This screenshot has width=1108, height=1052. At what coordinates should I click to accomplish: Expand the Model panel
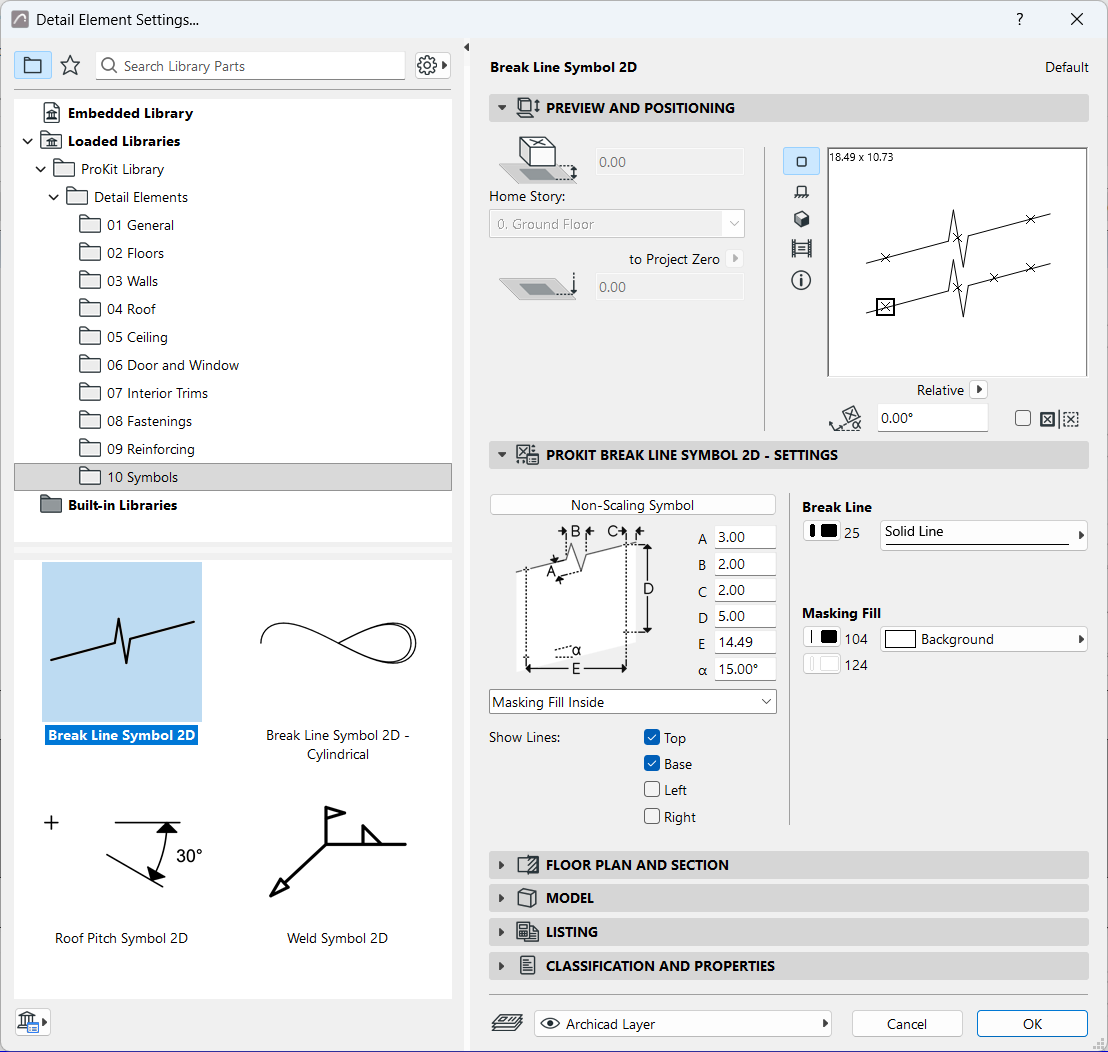(789, 898)
